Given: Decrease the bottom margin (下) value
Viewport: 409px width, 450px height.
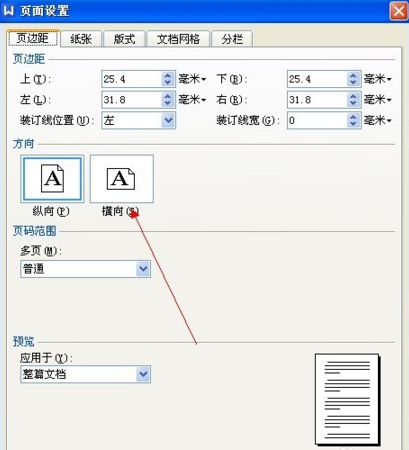Looking at the screenshot, I should (x=353, y=83).
